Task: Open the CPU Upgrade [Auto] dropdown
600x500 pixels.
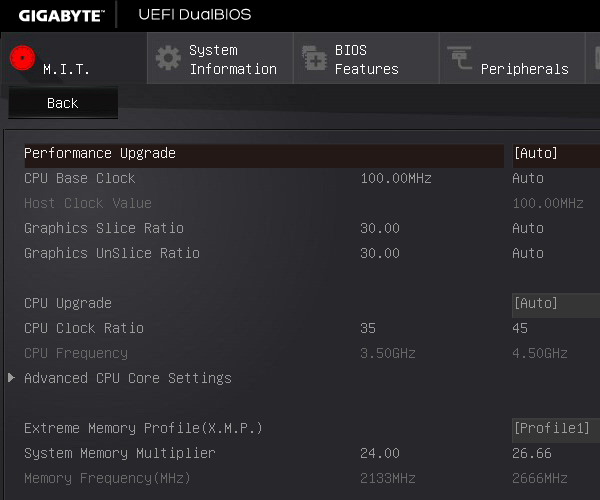Action: pos(556,305)
